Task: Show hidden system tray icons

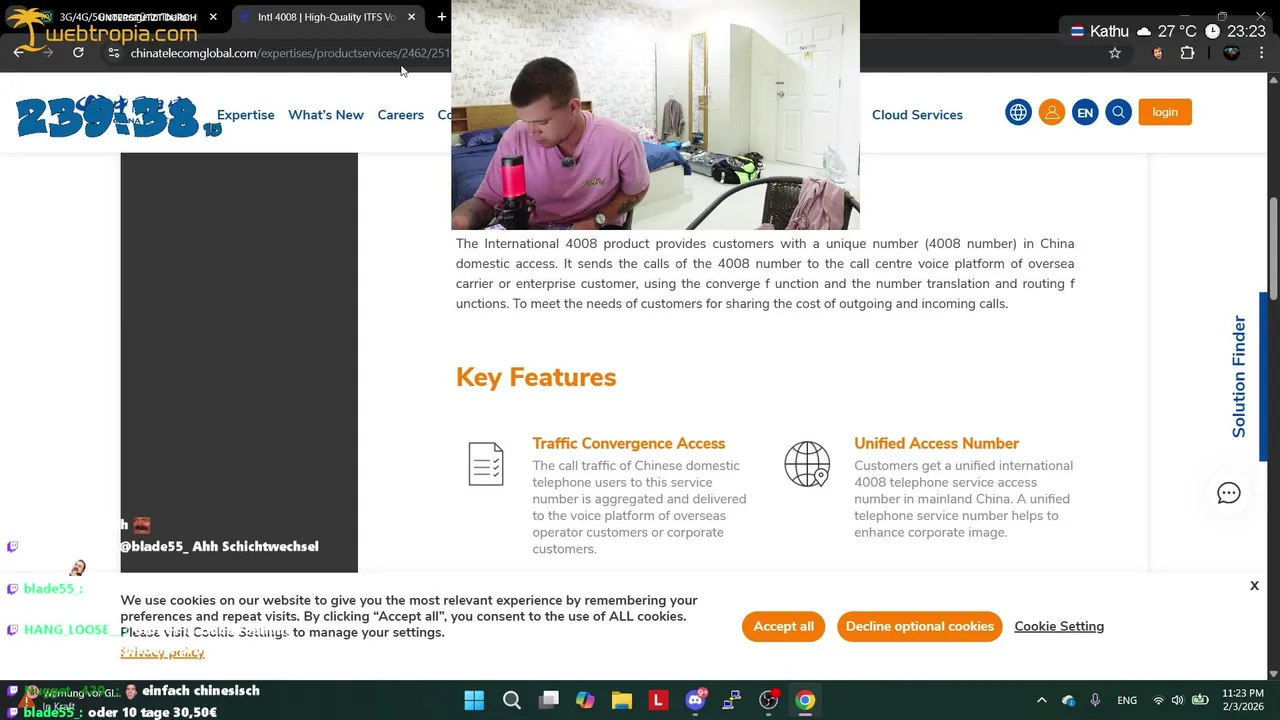Action: pyautogui.click(x=1041, y=700)
